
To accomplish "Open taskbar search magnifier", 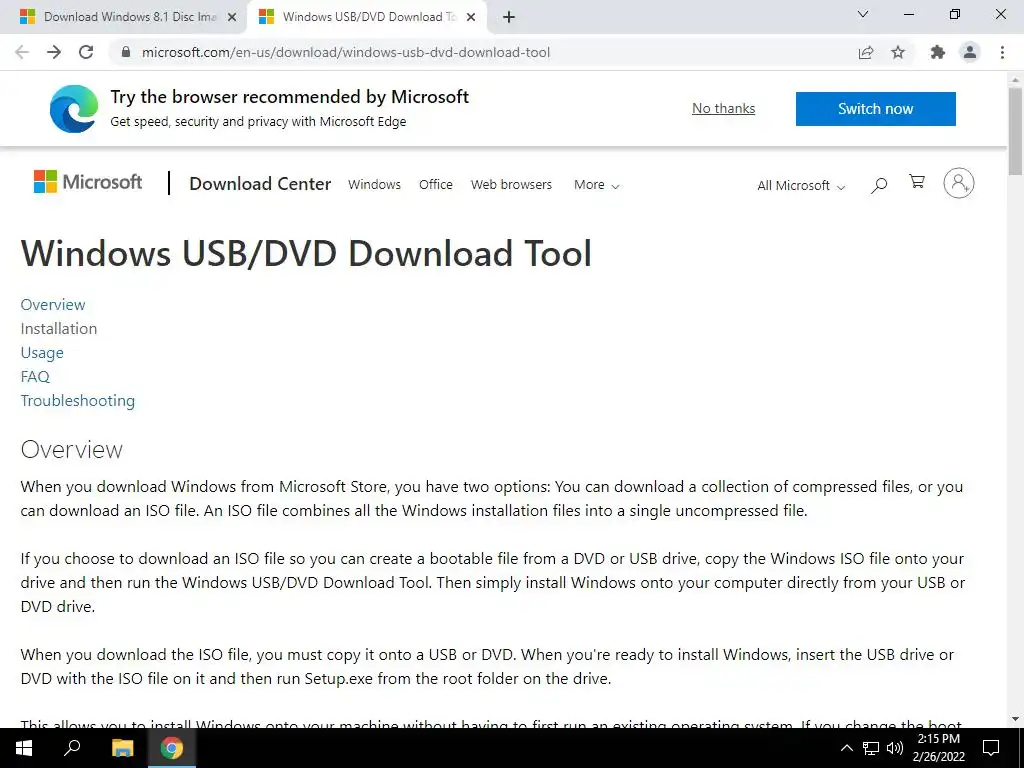I will pos(72,748).
